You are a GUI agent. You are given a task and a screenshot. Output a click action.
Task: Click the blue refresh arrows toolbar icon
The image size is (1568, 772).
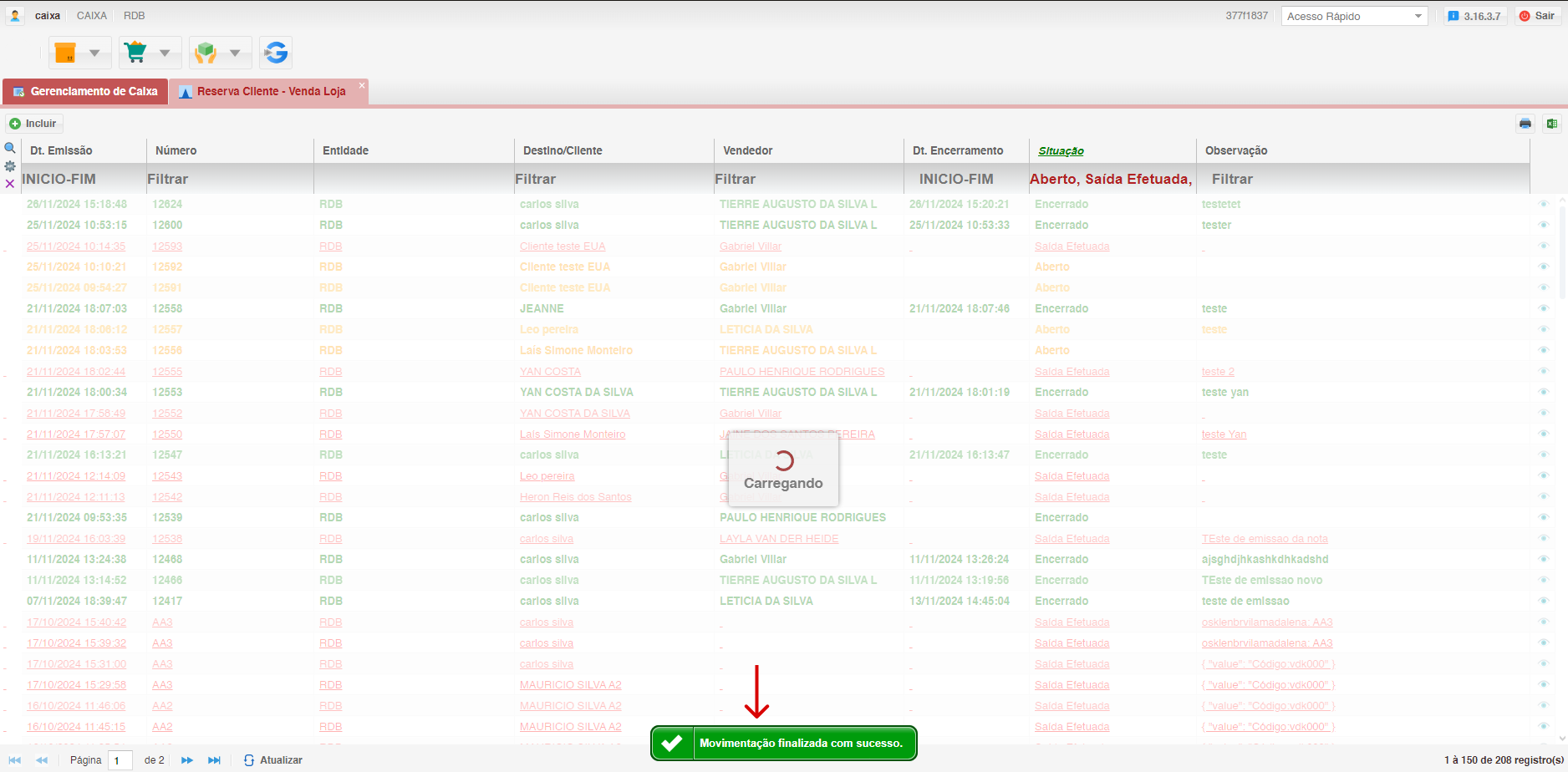pos(276,53)
